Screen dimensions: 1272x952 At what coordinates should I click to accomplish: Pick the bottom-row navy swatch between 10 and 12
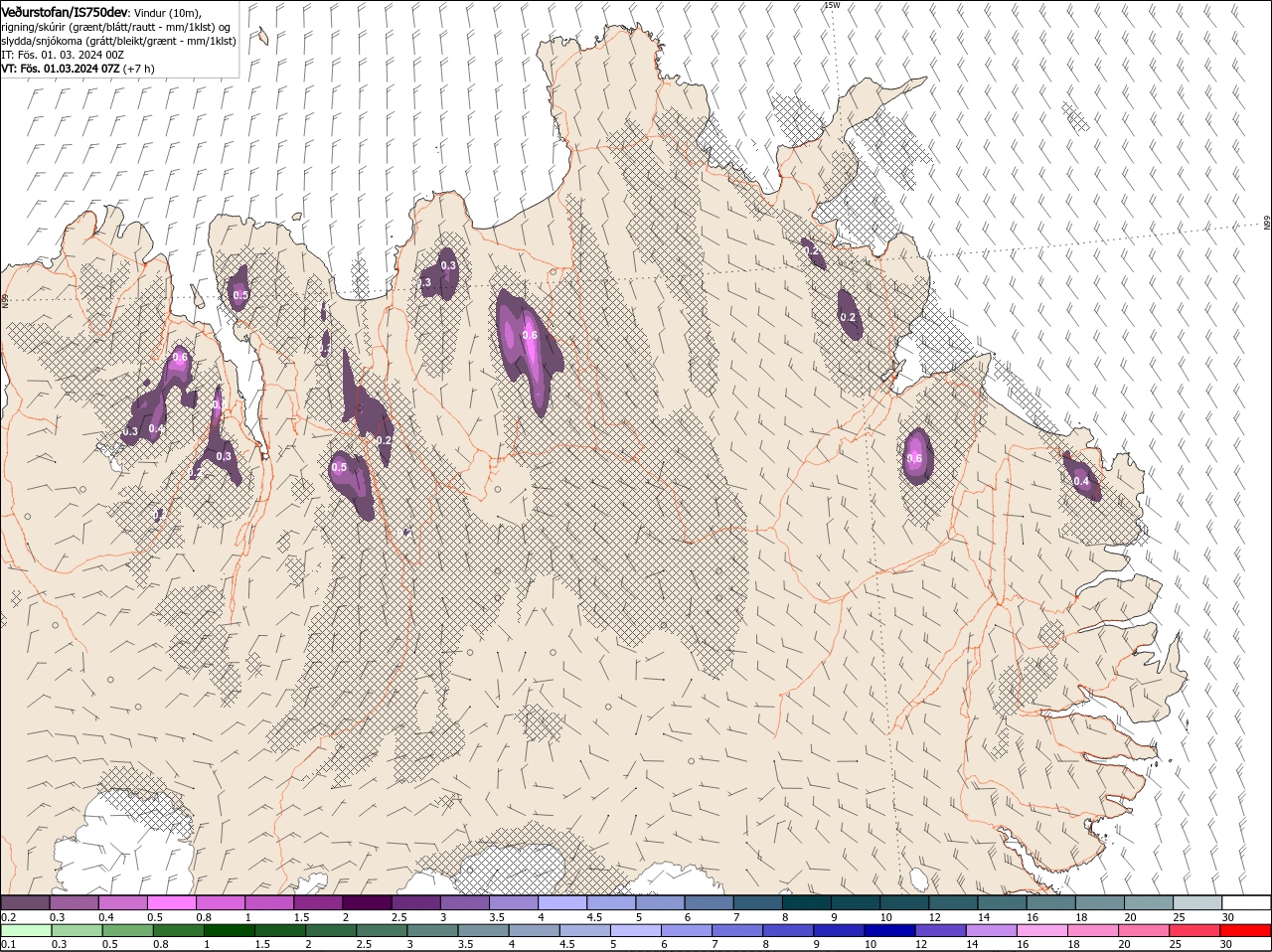pos(888,930)
